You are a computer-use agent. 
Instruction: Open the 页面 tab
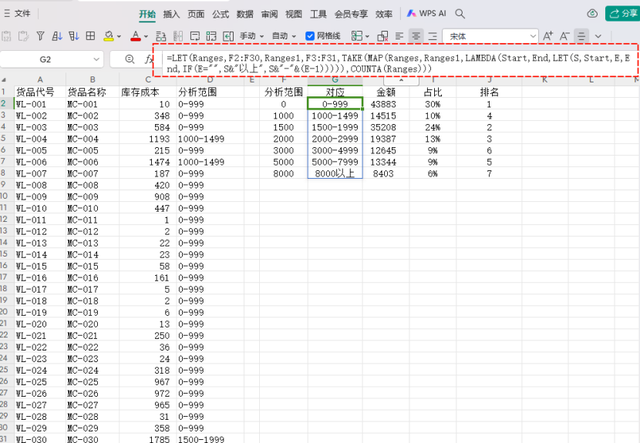[196, 14]
